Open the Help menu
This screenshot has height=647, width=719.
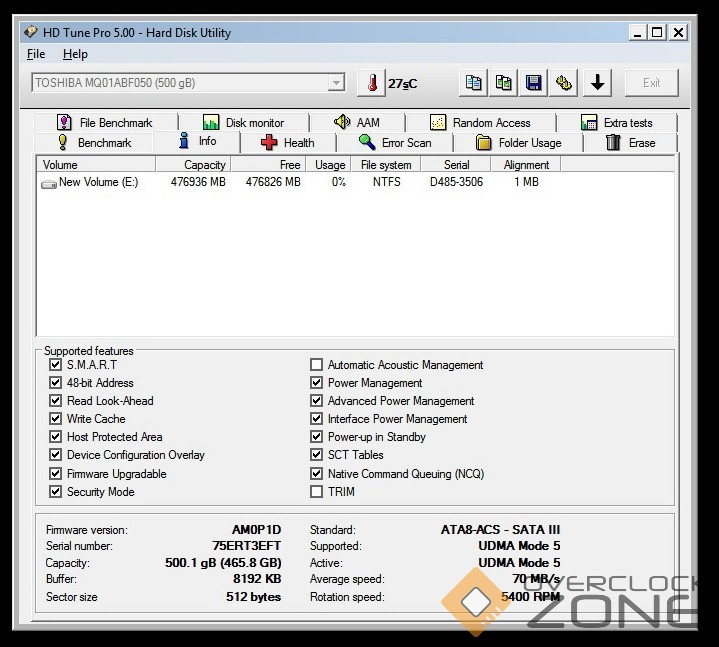(75, 54)
